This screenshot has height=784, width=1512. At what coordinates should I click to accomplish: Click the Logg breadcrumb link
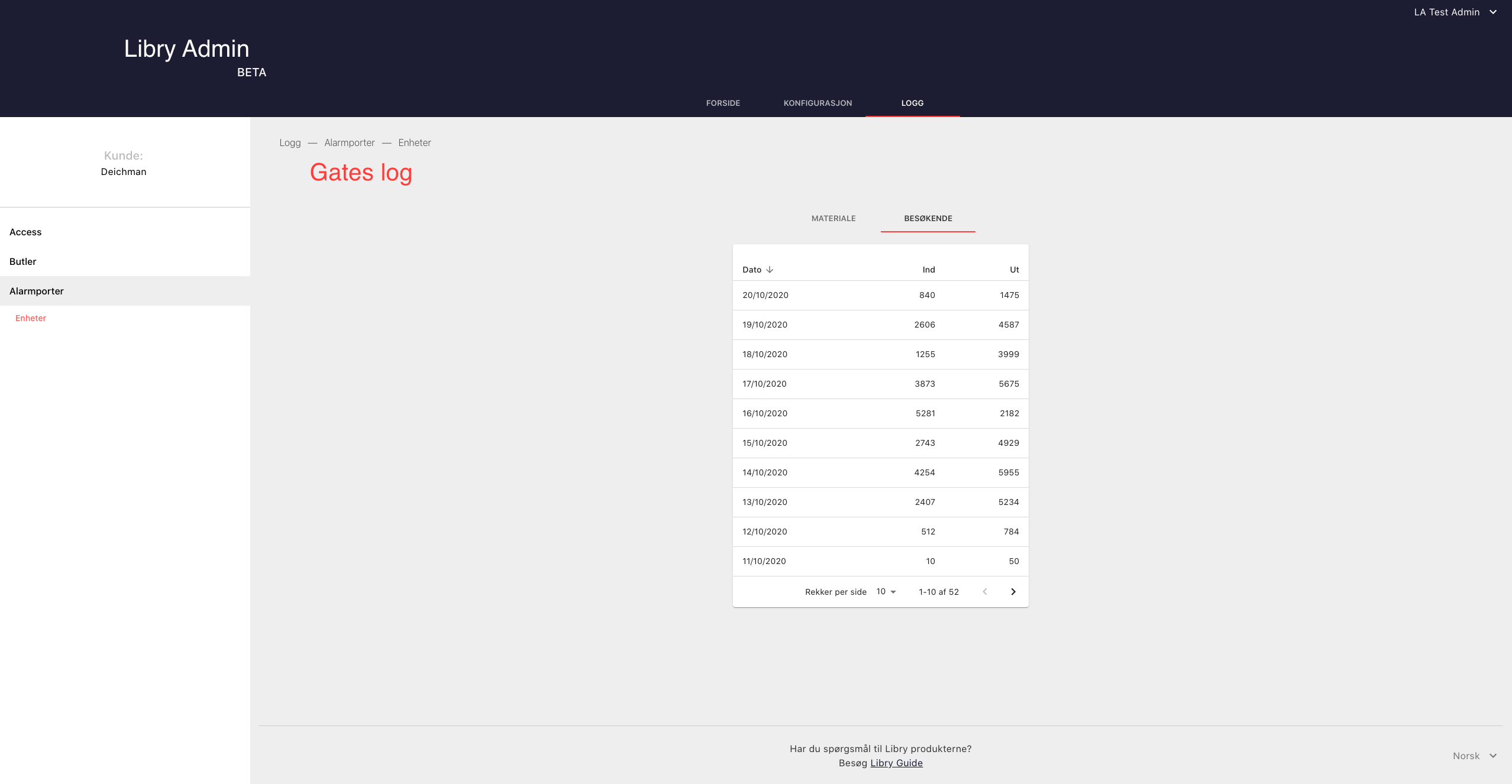[290, 143]
